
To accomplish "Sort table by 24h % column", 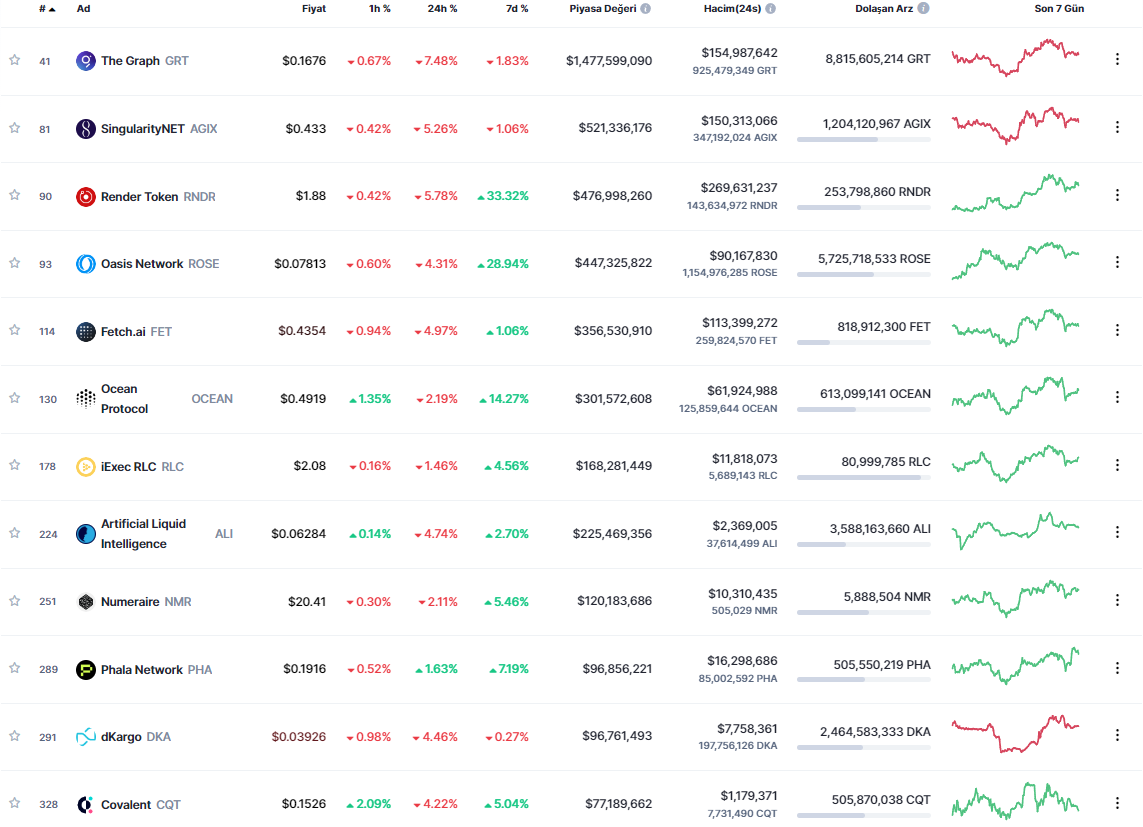I will (440, 8).
